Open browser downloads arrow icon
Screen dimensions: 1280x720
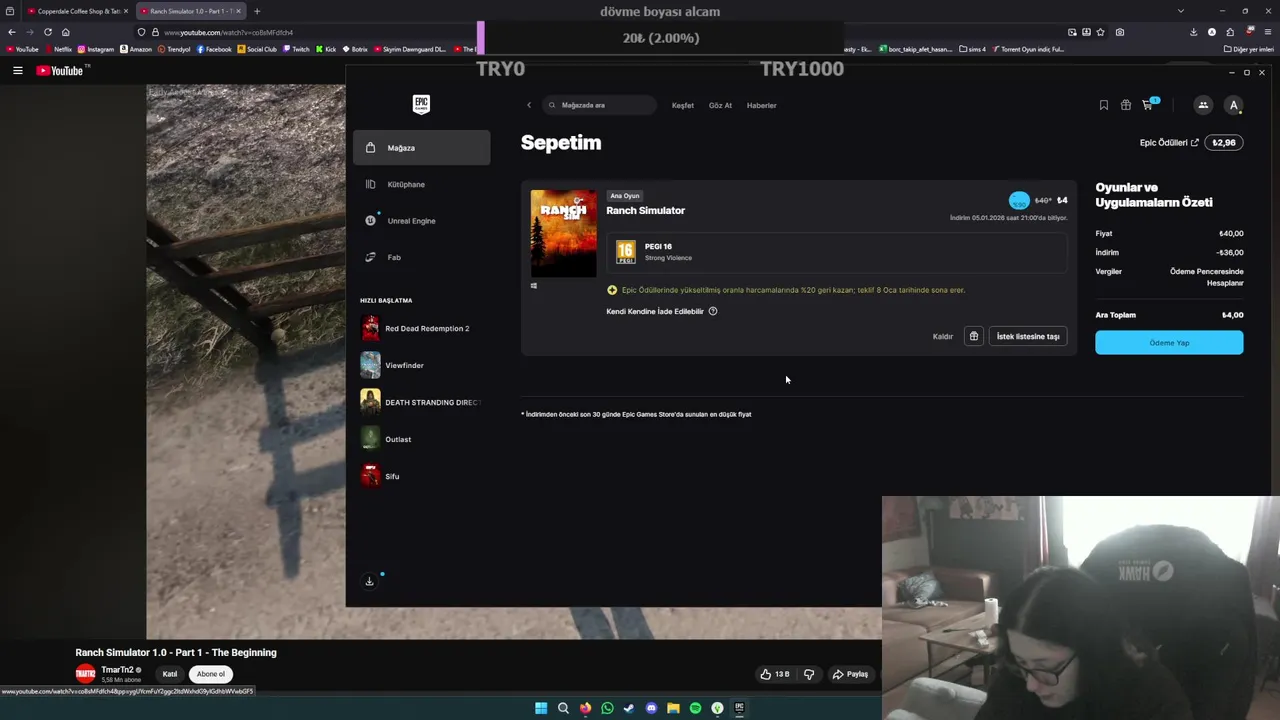pyautogui.click(x=1193, y=32)
